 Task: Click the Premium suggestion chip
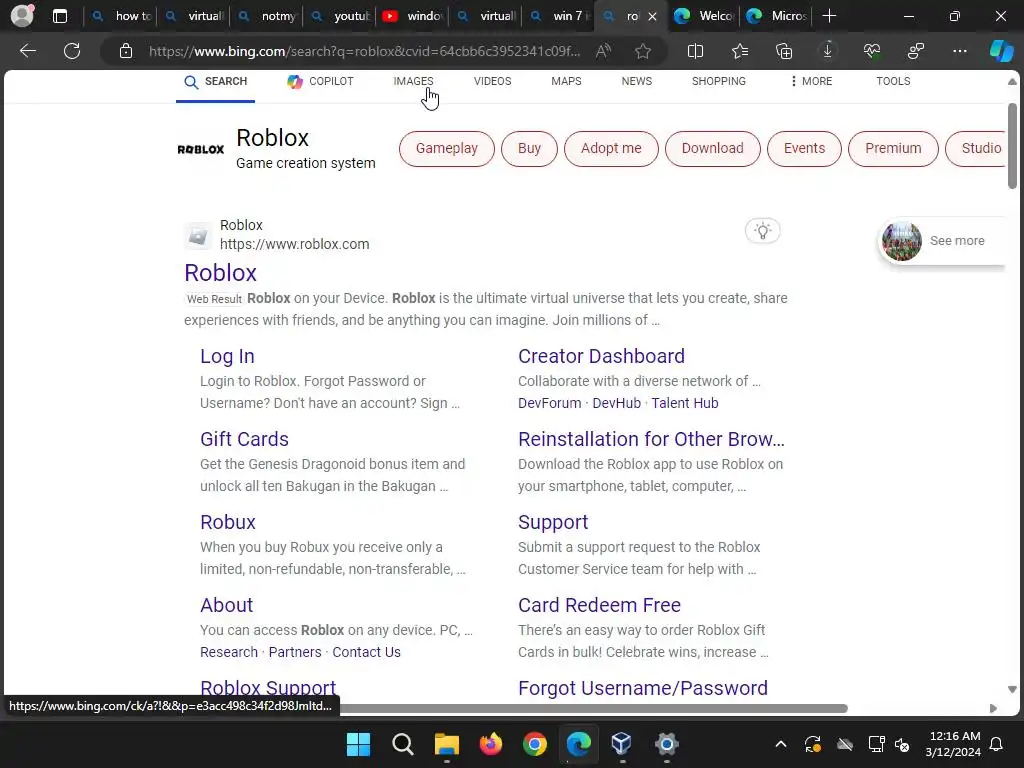[893, 148]
